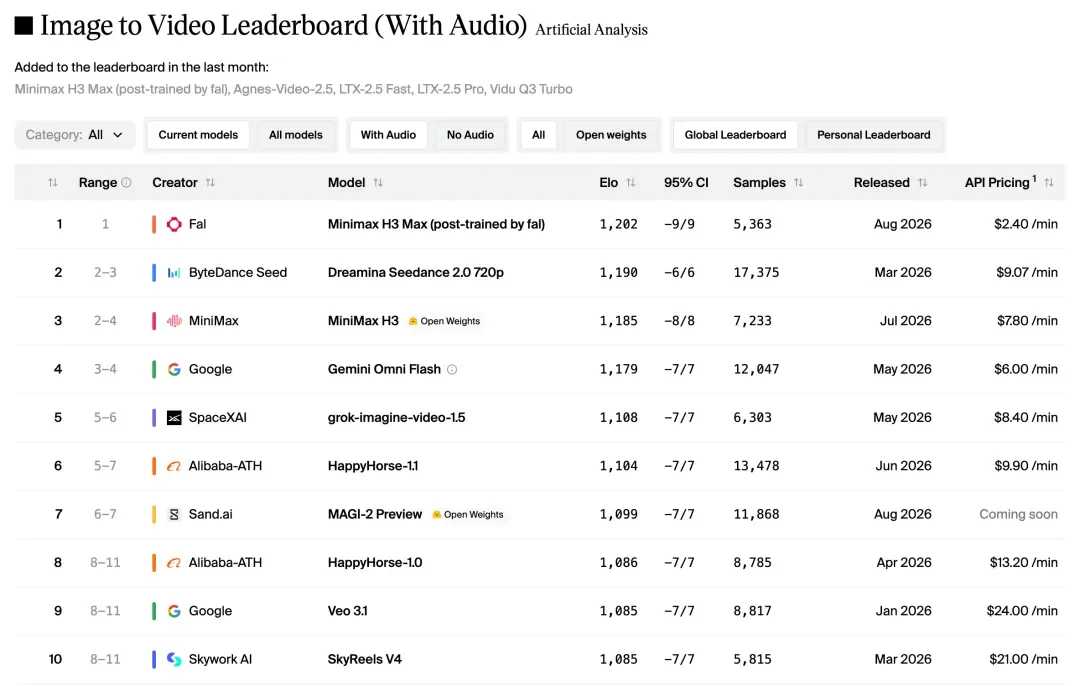Viewport: 1080px width, 686px height.
Task: Show the Global Leaderboard
Action: tap(735, 135)
